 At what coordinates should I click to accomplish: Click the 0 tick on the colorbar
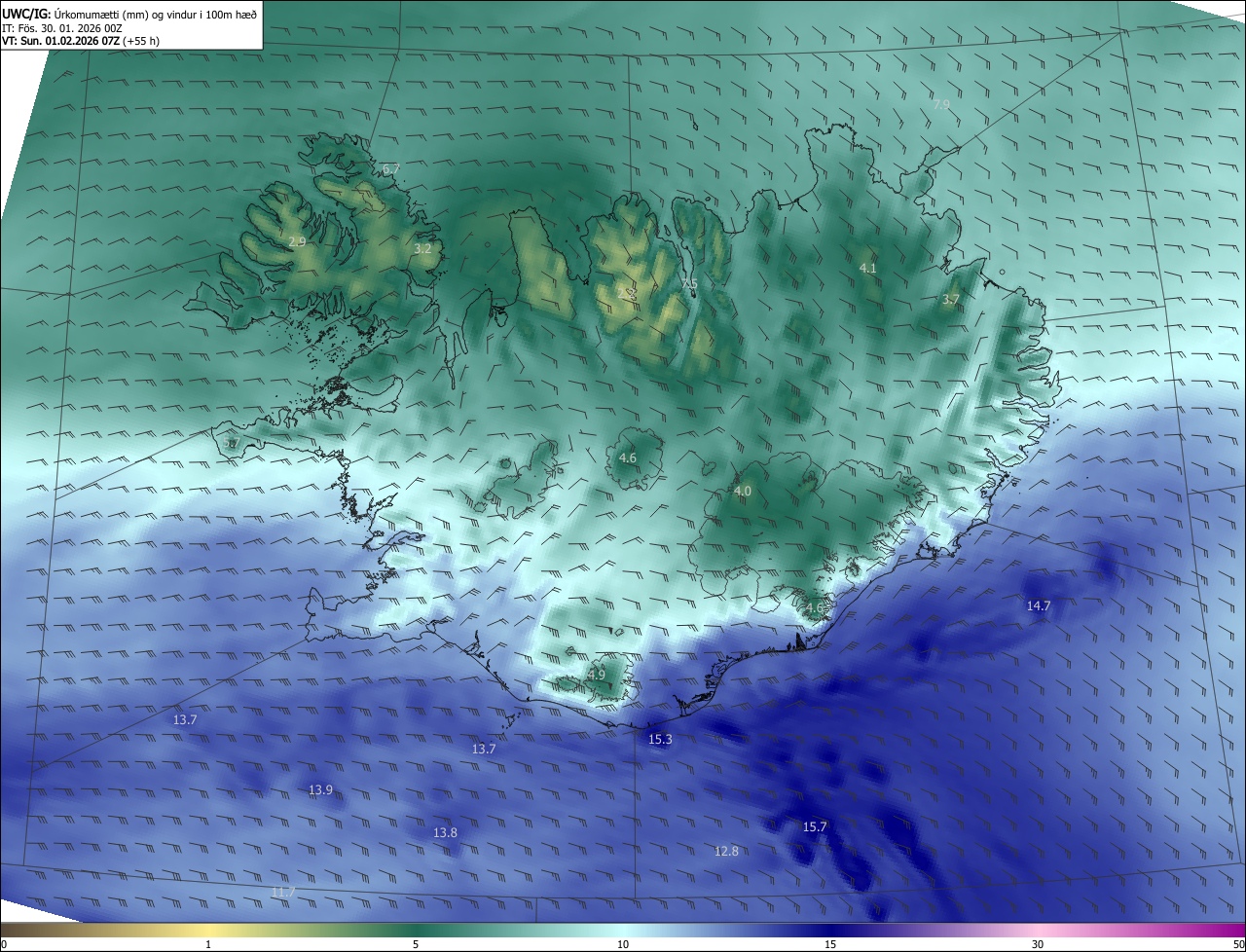click(4, 944)
